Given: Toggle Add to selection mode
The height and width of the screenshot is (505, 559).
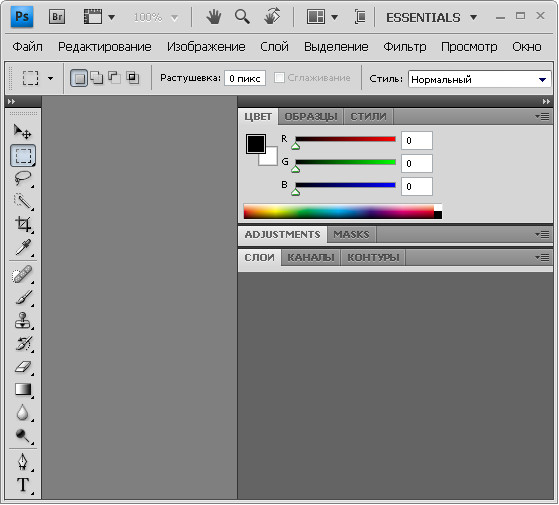Looking at the screenshot, I should pyautogui.click(x=97, y=77).
